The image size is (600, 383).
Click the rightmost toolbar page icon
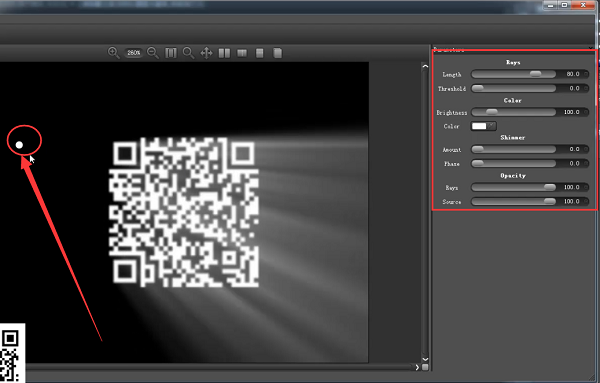pos(278,53)
